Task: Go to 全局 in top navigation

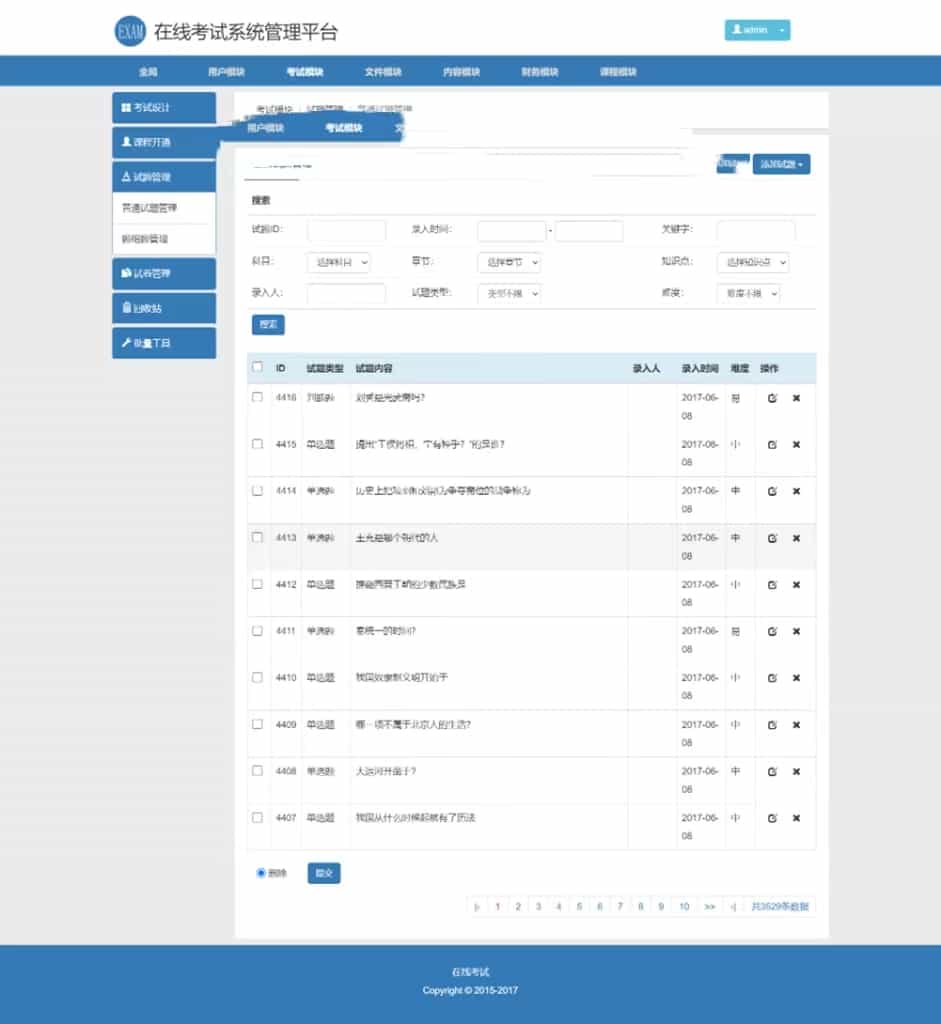Action: tap(148, 71)
